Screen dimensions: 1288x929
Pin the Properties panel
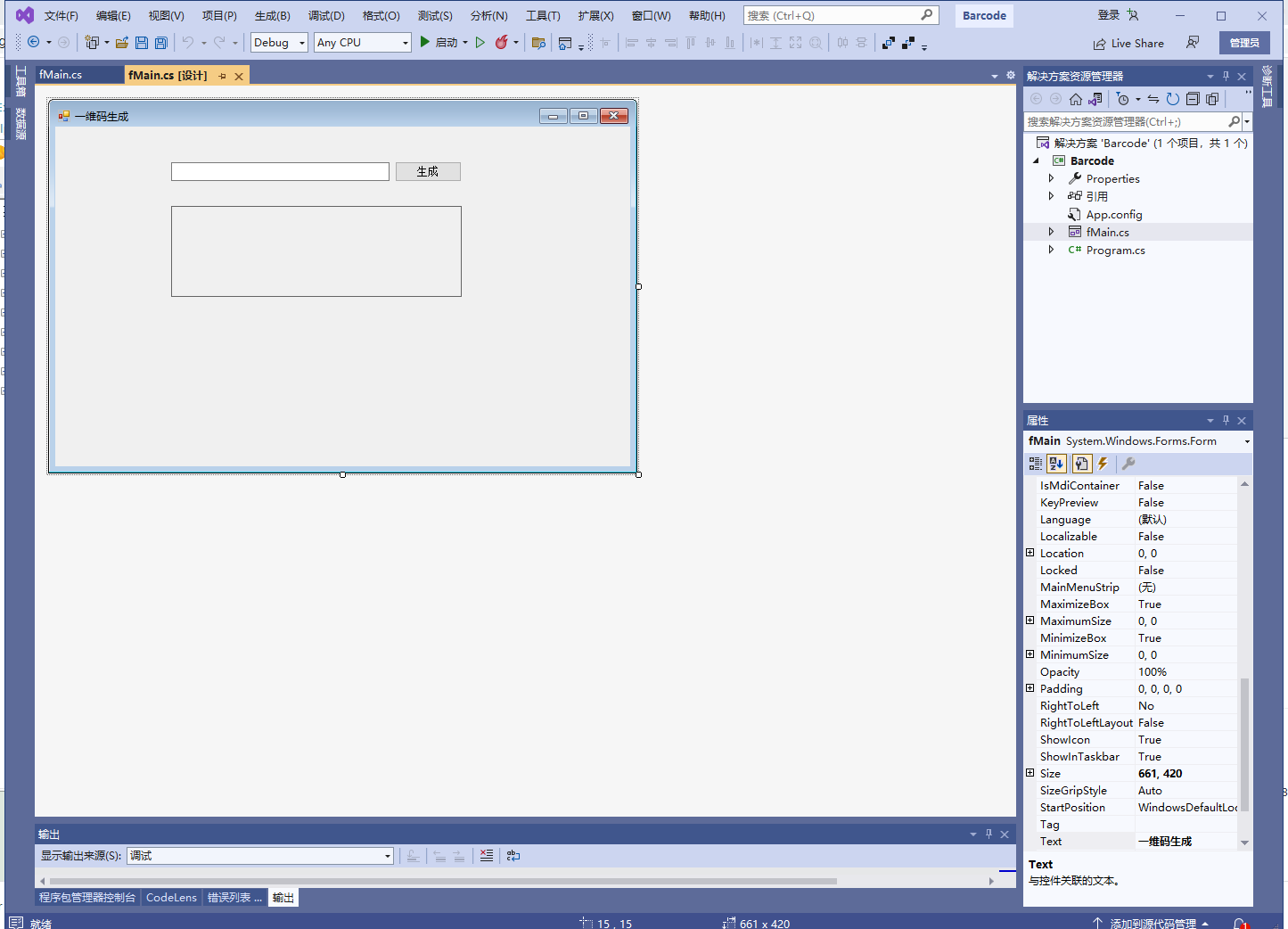click(1226, 421)
